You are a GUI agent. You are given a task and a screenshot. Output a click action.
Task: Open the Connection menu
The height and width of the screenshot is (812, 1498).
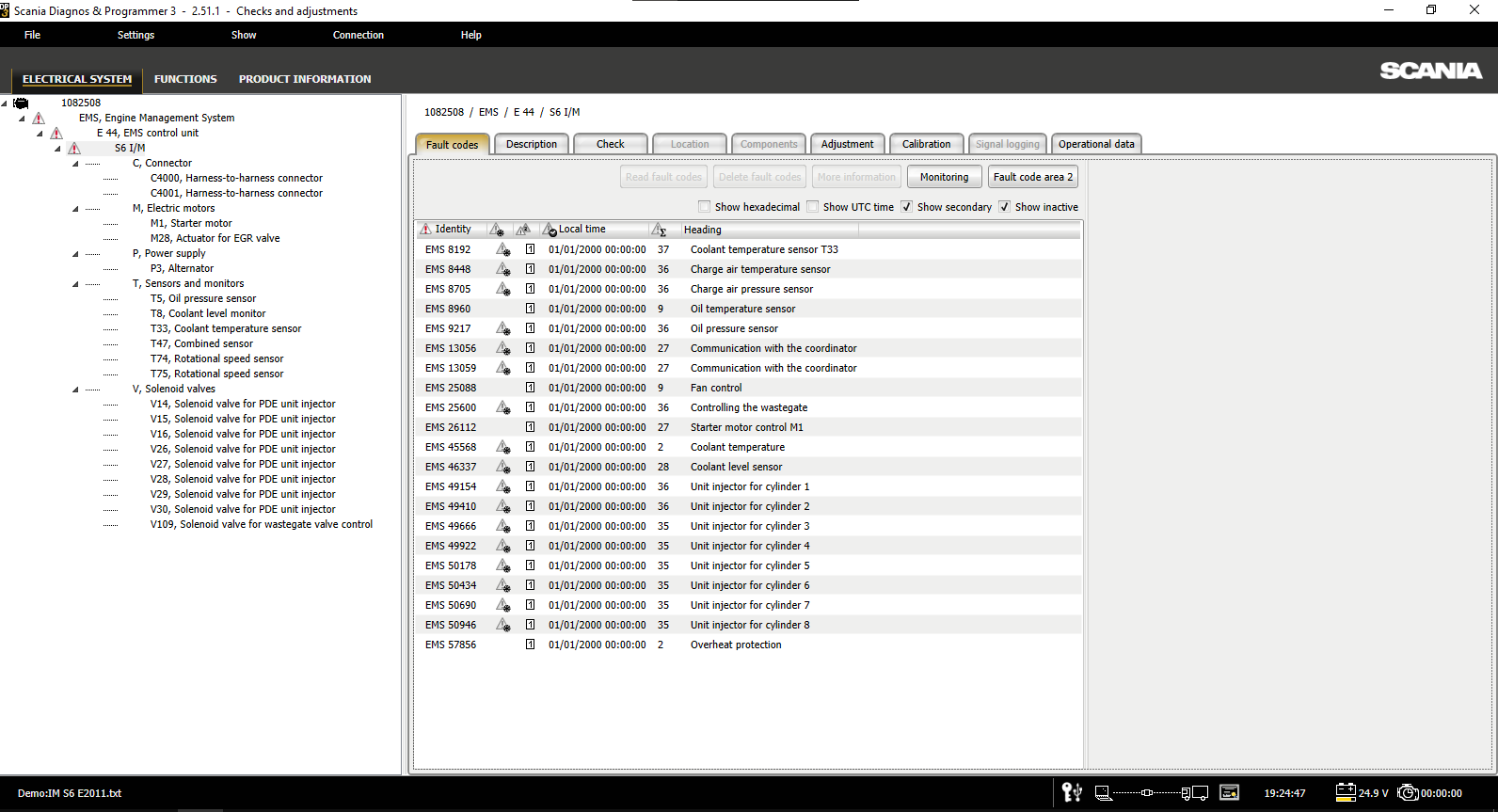pyautogui.click(x=358, y=35)
